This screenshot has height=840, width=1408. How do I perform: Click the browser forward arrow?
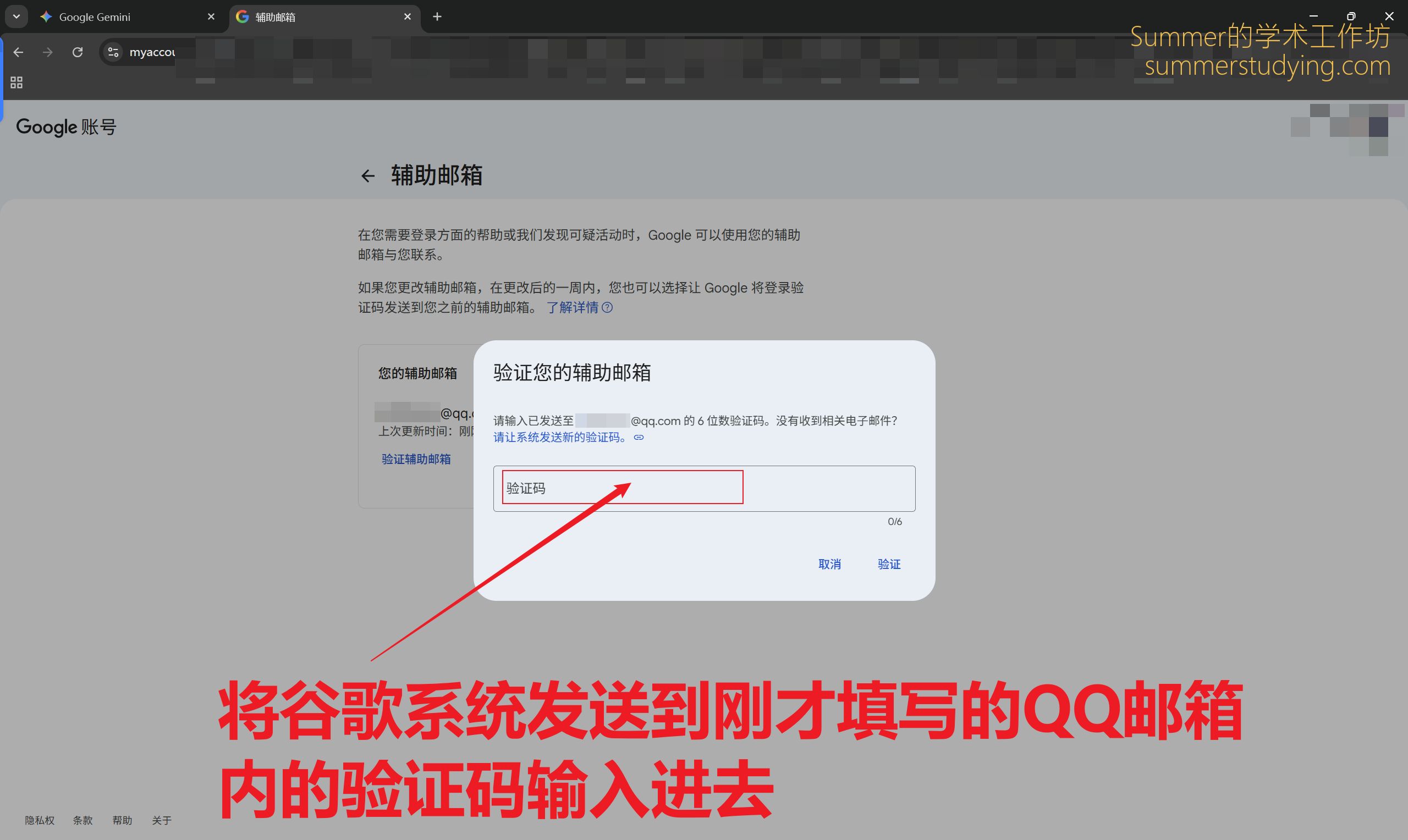(48, 52)
